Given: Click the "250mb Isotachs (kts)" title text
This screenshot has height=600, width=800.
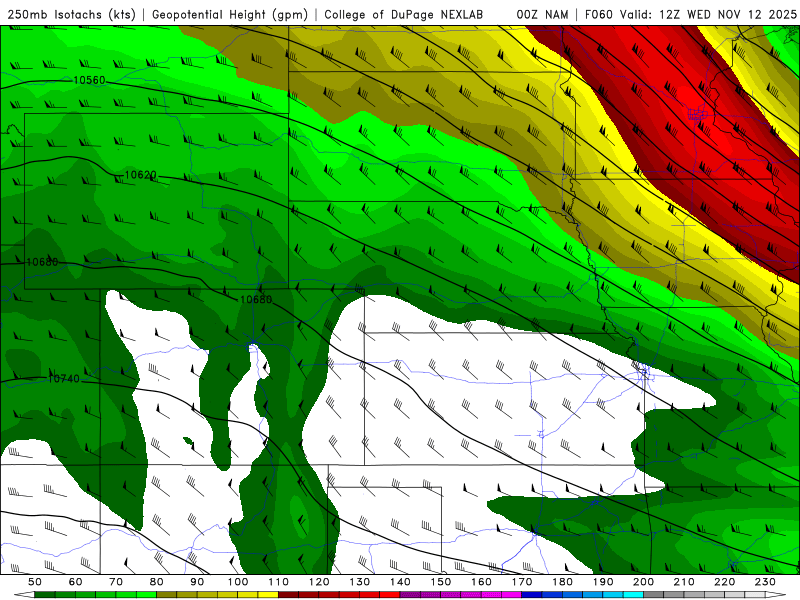Looking at the screenshot, I should (x=72, y=15).
